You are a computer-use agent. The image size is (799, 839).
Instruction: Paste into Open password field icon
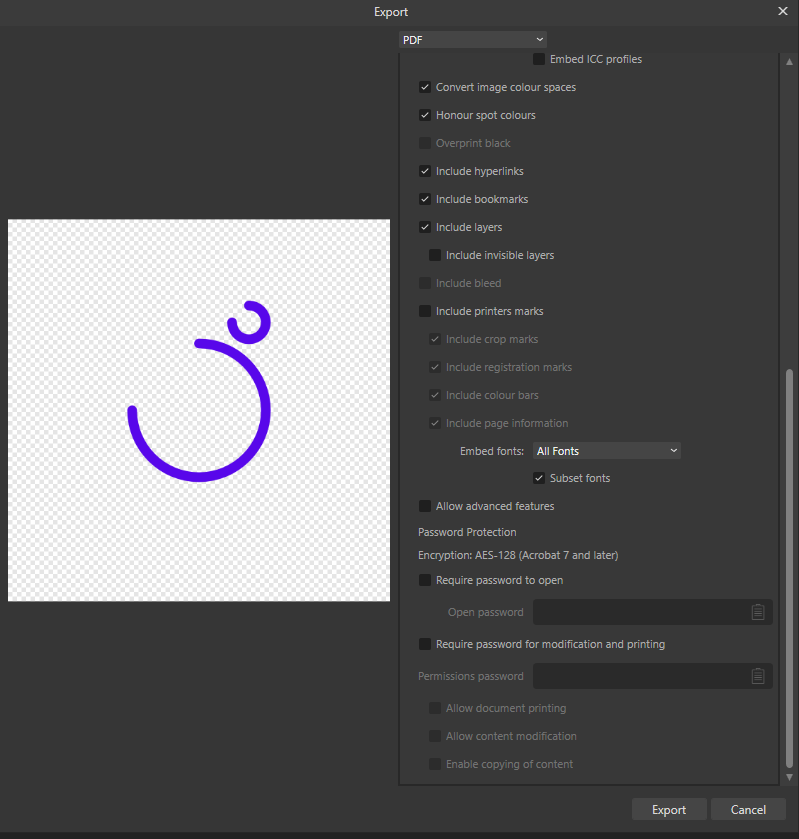click(758, 612)
